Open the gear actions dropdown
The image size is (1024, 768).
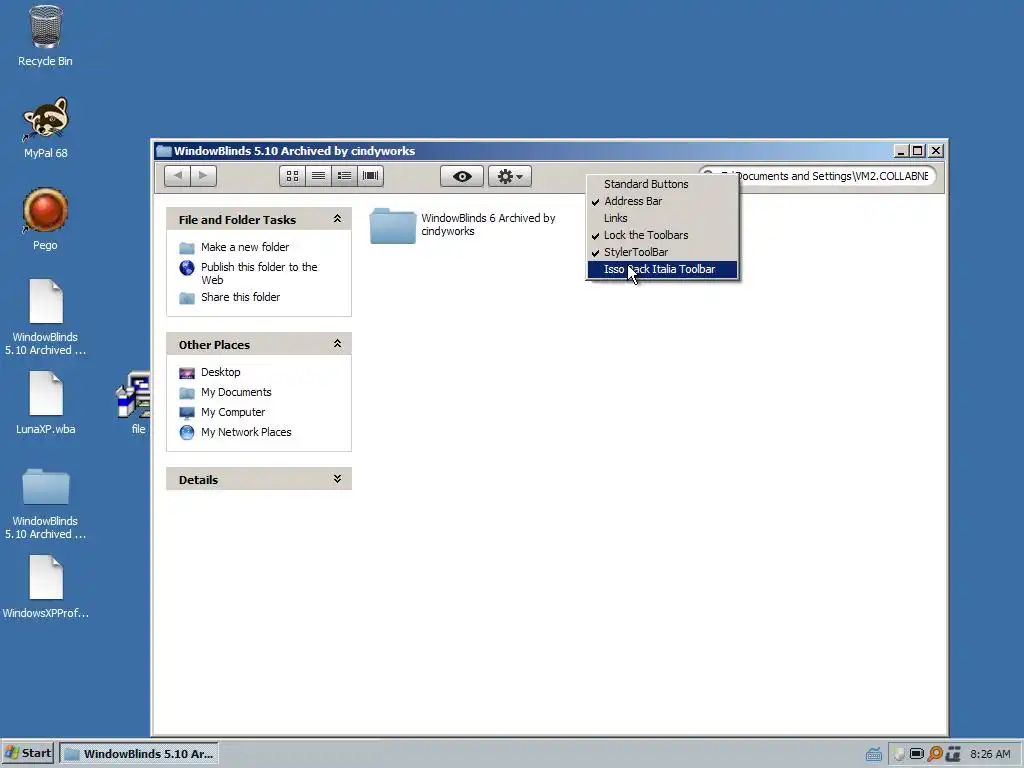tap(510, 176)
